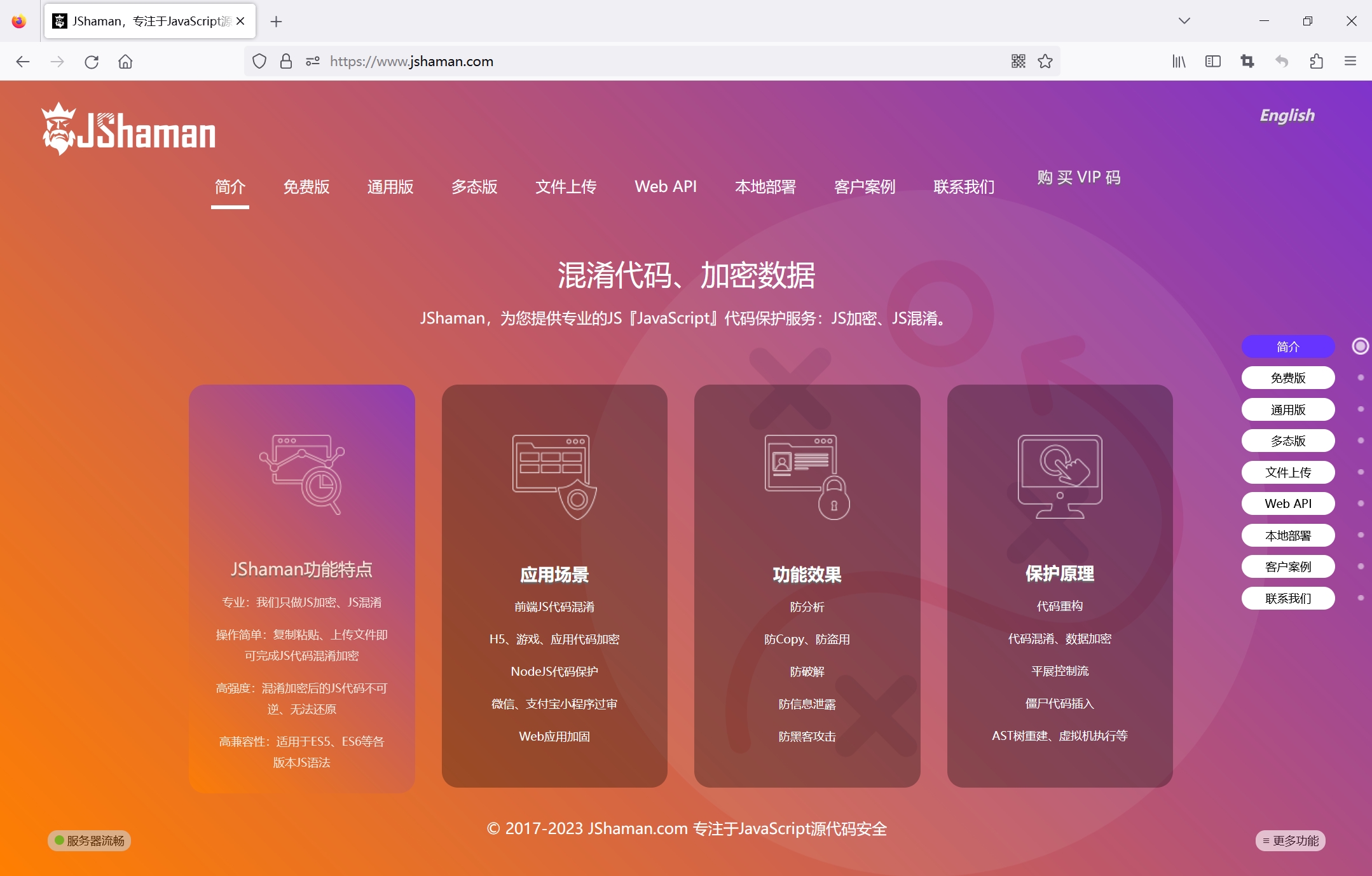The image size is (1372, 876).
Task: Select the page dot beside 免费版
Action: click(x=1361, y=378)
